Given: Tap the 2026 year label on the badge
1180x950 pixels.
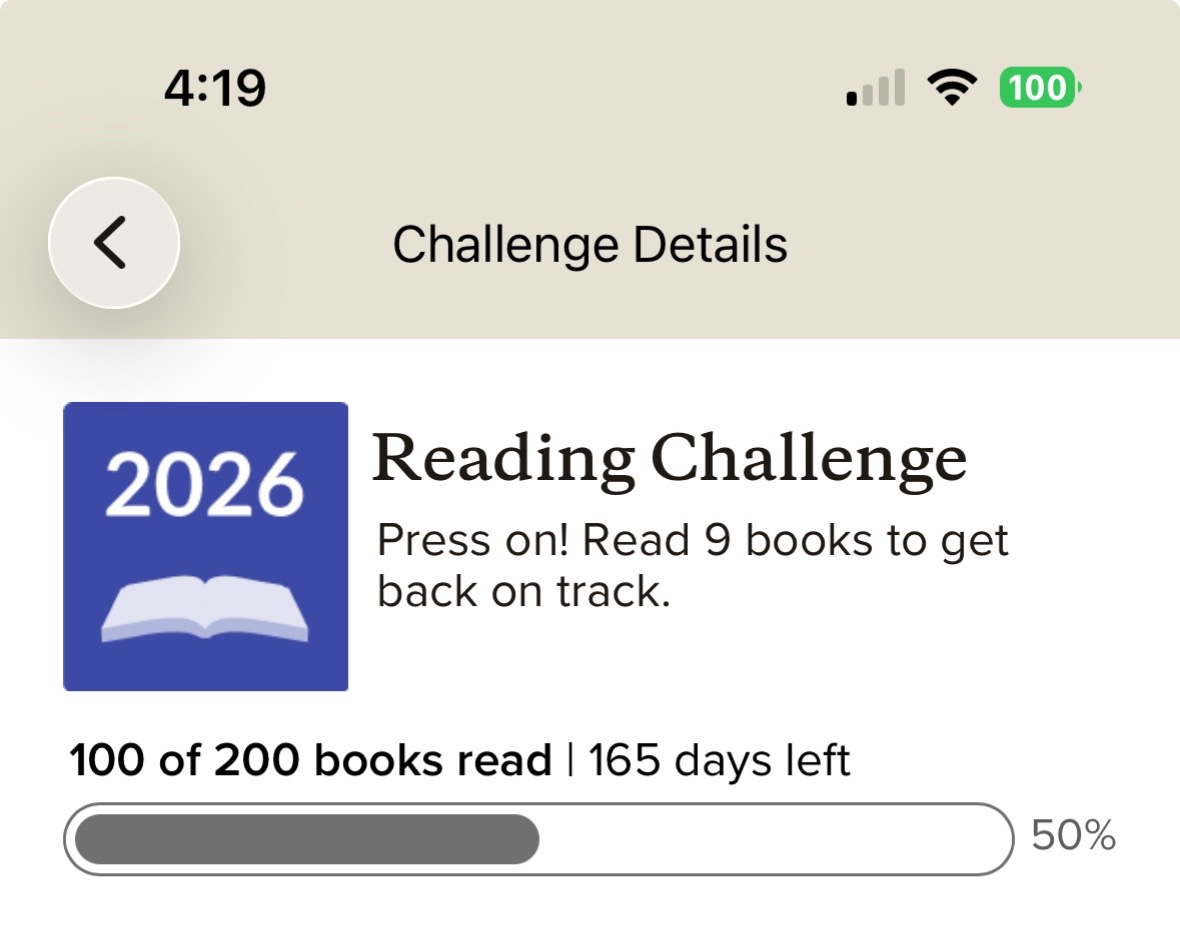Looking at the screenshot, I should point(204,485).
